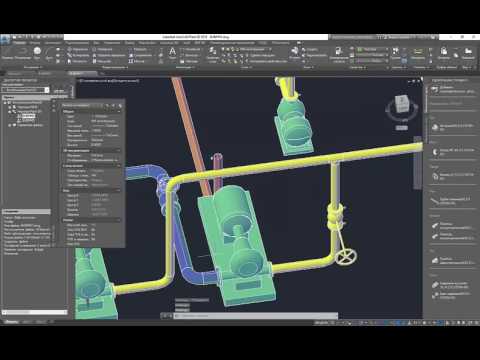This screenshot has height=360, width=480.
Task: Open the Layer Properties manager icon
Action: pyautogui.click(x=212, y=54)
